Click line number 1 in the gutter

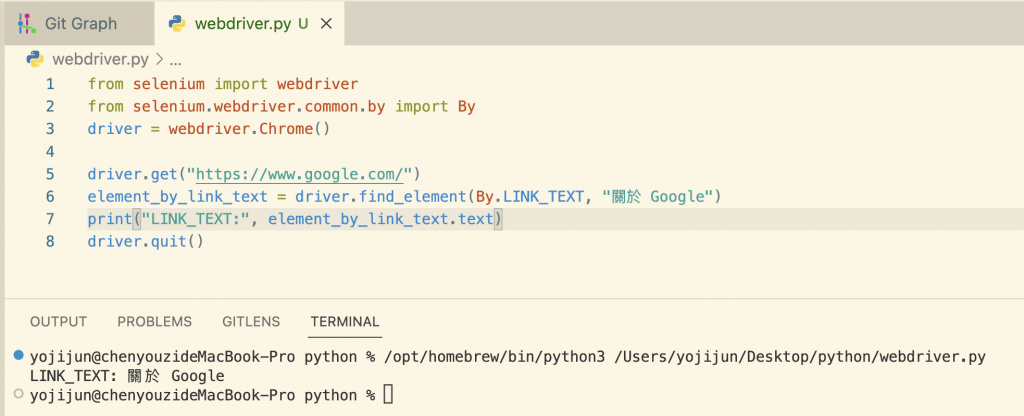(50, 84)
